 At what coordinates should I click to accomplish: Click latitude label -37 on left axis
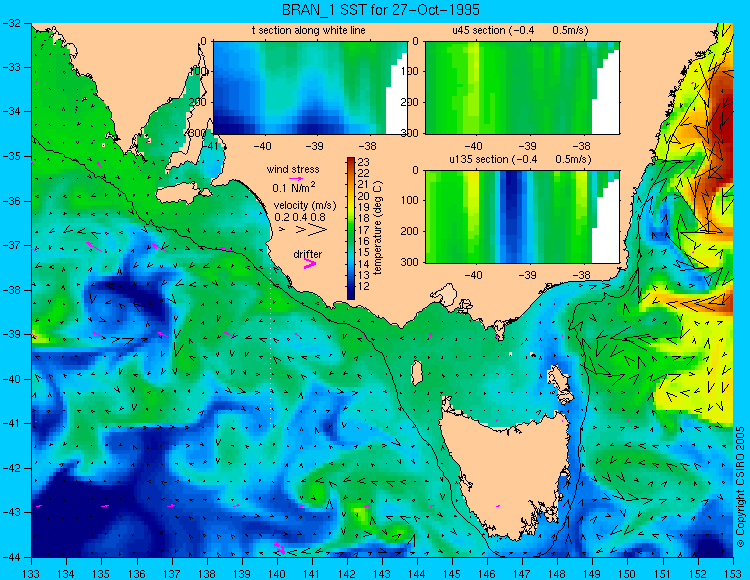pos(12,245)
